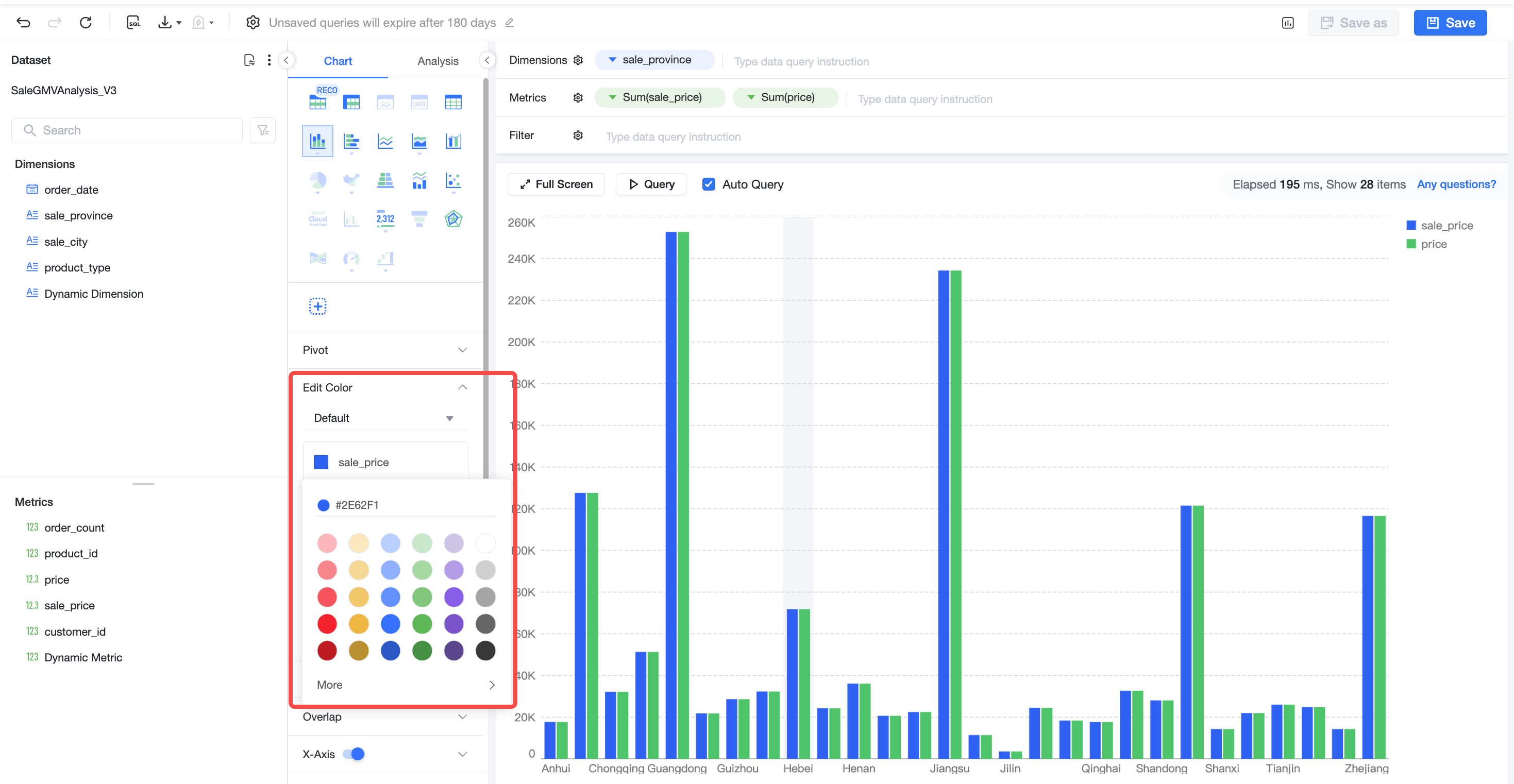Viewport: 1514px width, 784px height.
Task: Select the radar chart type icon
Action: point(453,218)
